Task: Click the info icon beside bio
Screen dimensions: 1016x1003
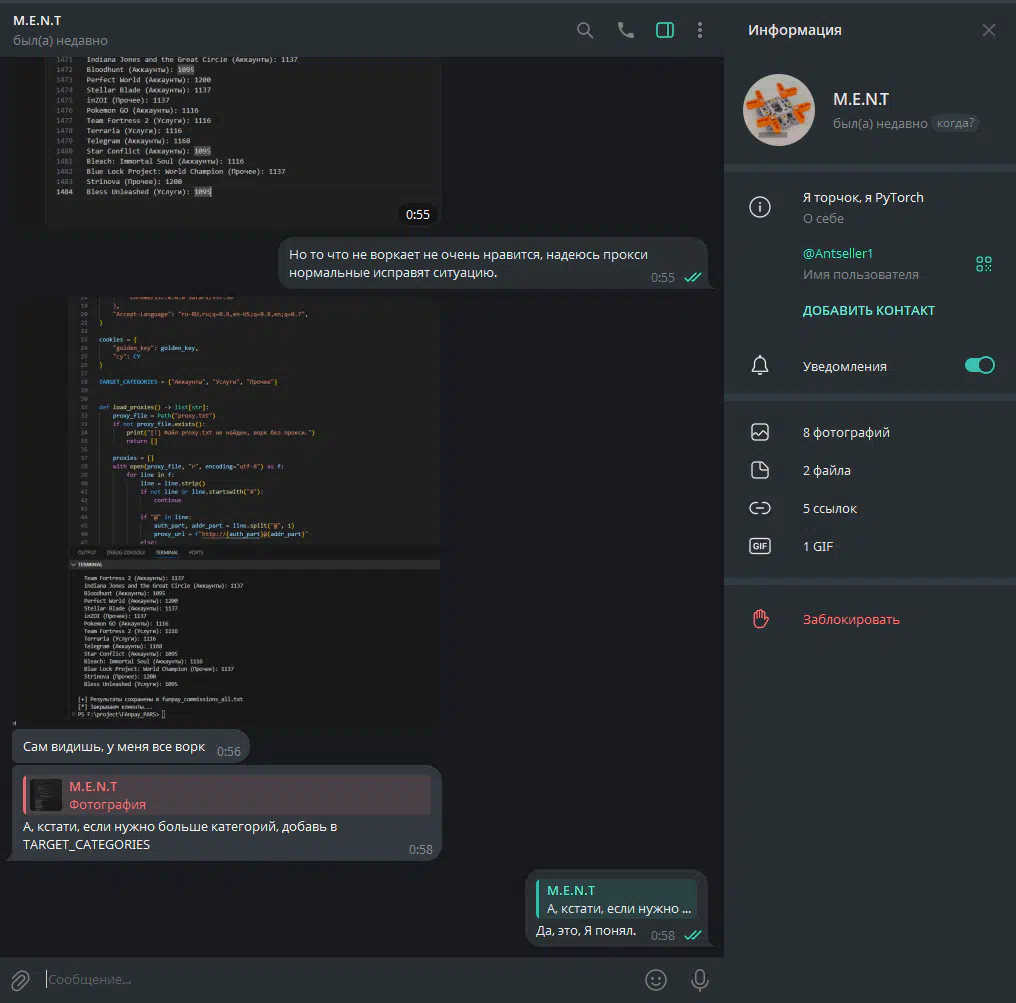Action: (x=760, y=207)
